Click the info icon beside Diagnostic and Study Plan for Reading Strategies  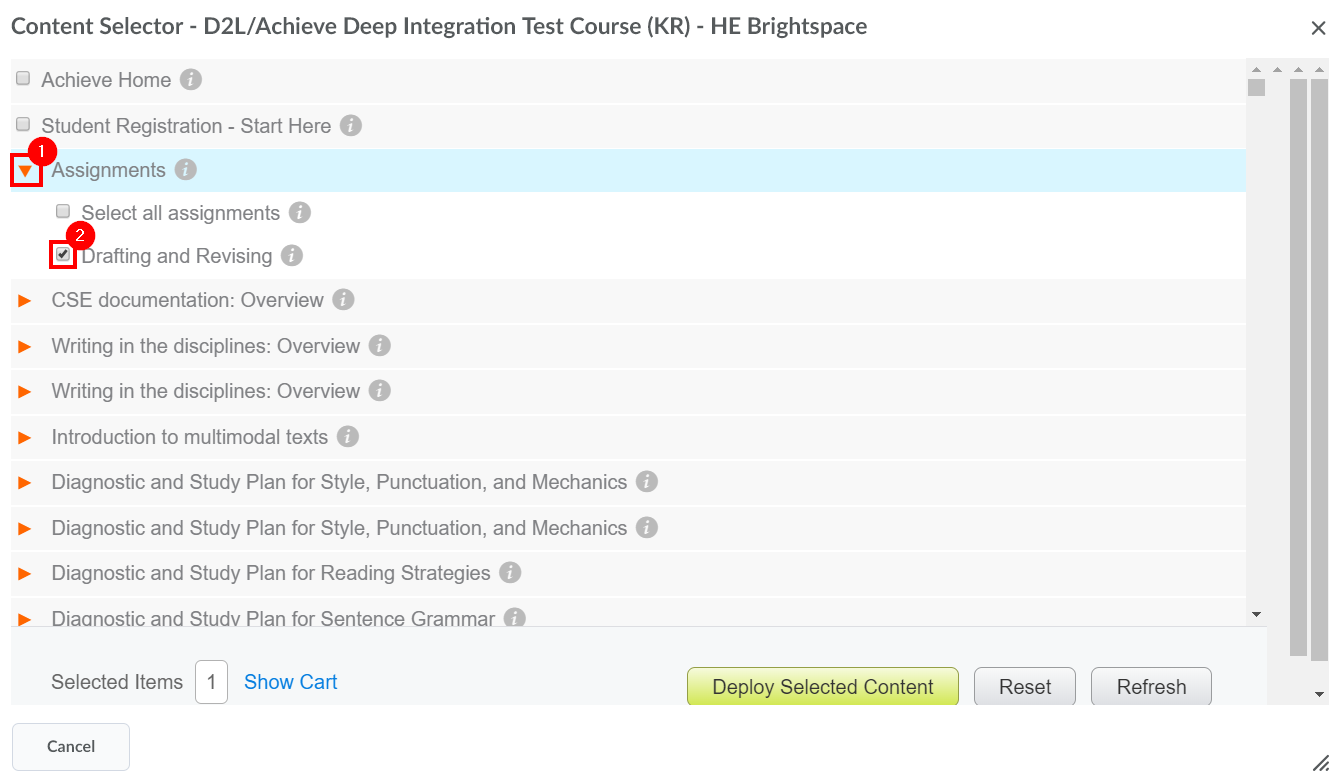[510, 573]
